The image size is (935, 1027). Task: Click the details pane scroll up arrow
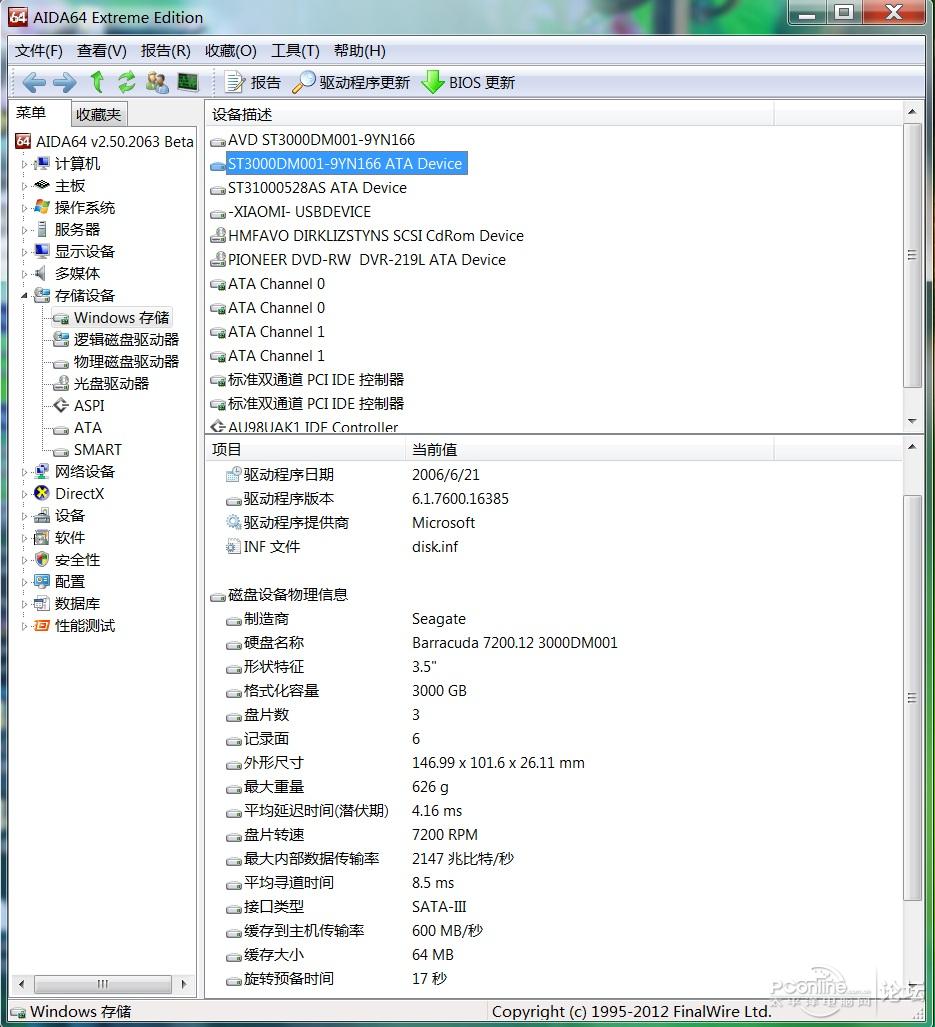912,447
